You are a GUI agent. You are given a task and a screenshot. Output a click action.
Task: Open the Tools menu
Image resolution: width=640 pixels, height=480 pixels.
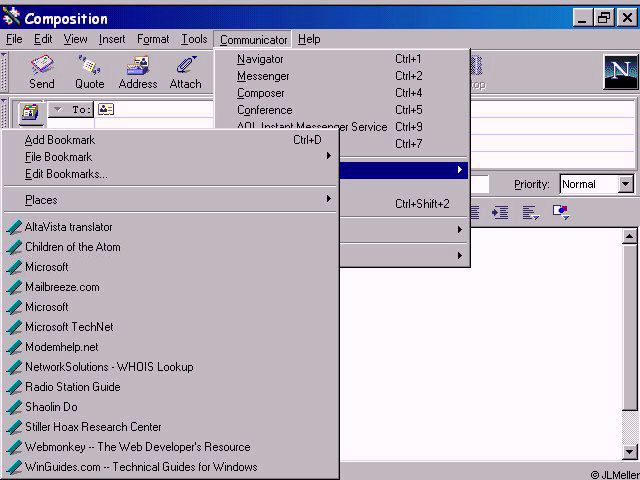194,39
